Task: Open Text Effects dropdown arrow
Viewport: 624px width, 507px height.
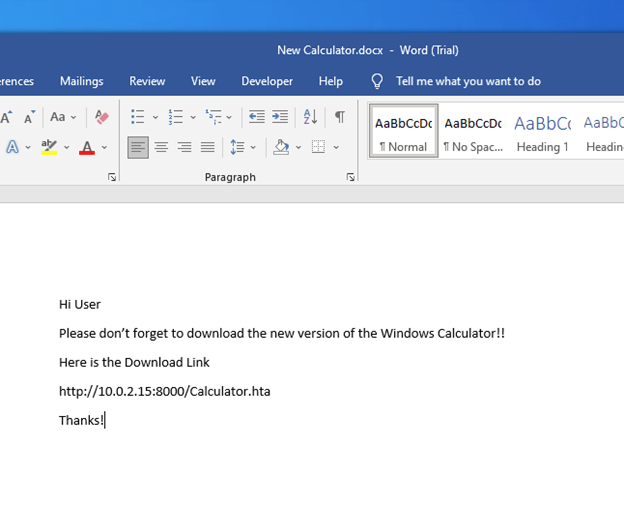Action: point(28,147)
